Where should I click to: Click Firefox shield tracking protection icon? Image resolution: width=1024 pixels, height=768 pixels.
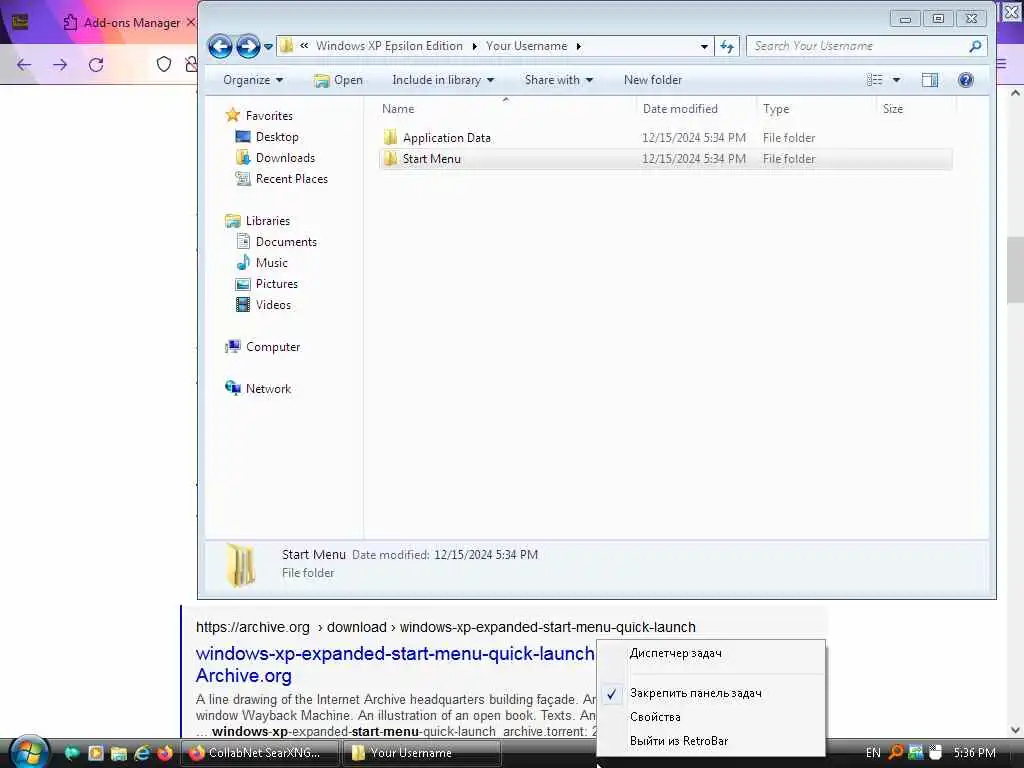(x=164, y=64)
